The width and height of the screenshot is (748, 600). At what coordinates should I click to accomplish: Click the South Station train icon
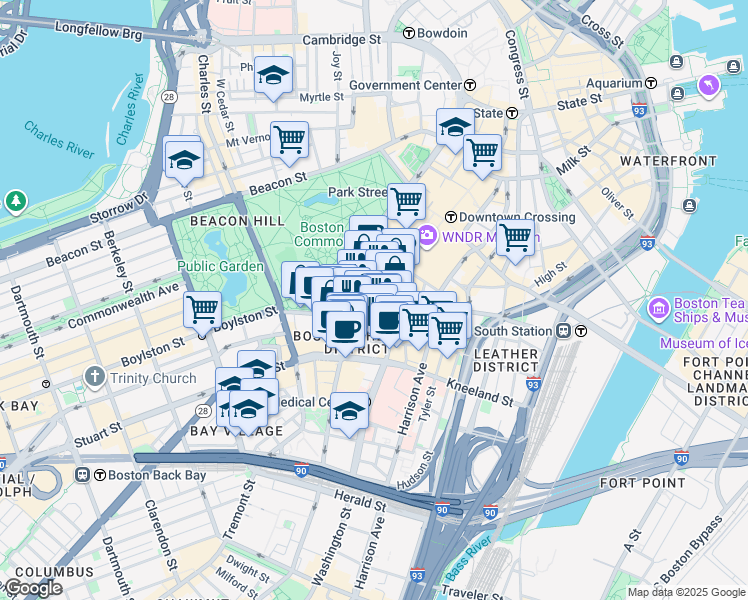(x=563, y=331)
